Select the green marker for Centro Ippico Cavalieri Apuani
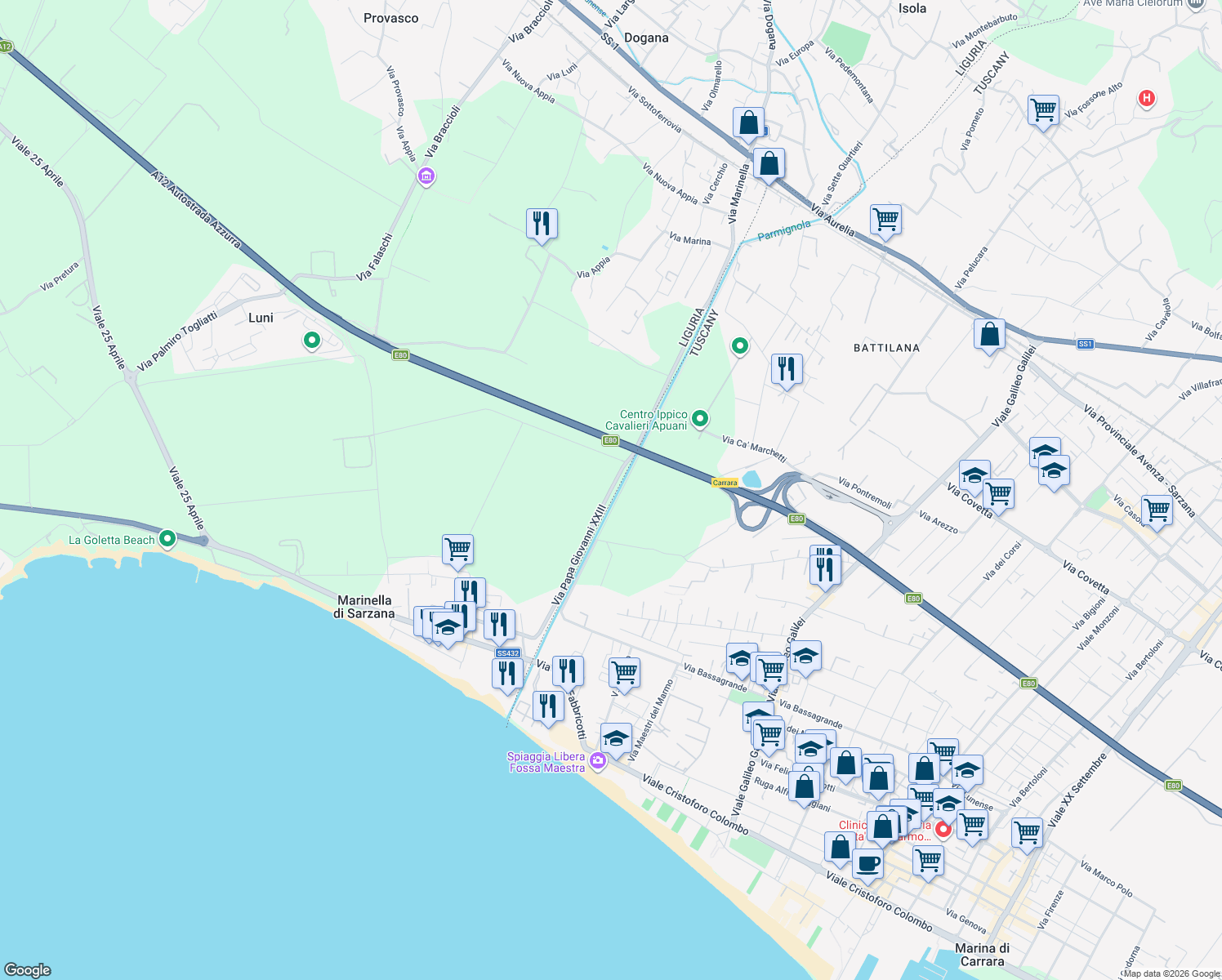Image resolution: width=1222 pixels, height=980 pixels. [x=699, y=416]
